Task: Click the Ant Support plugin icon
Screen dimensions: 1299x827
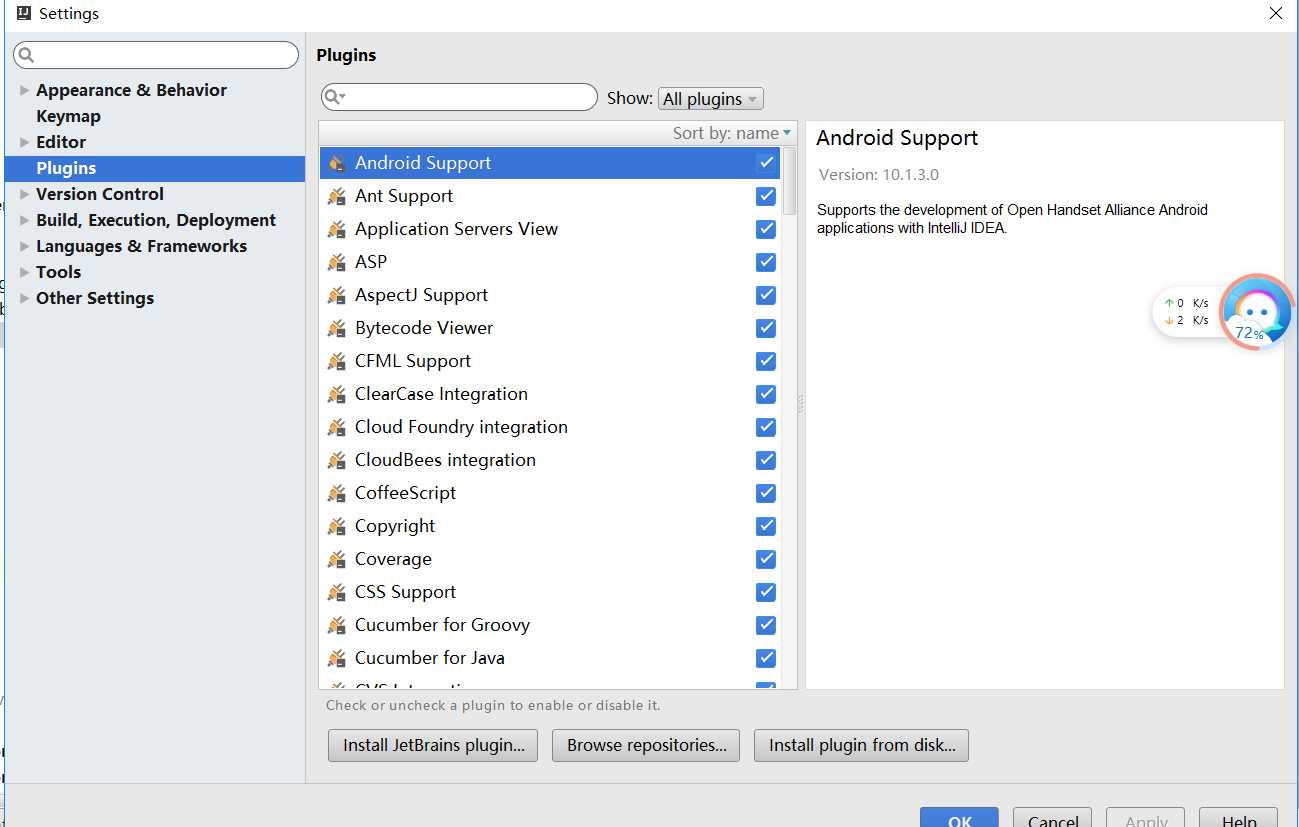Action: coord(336,196)
